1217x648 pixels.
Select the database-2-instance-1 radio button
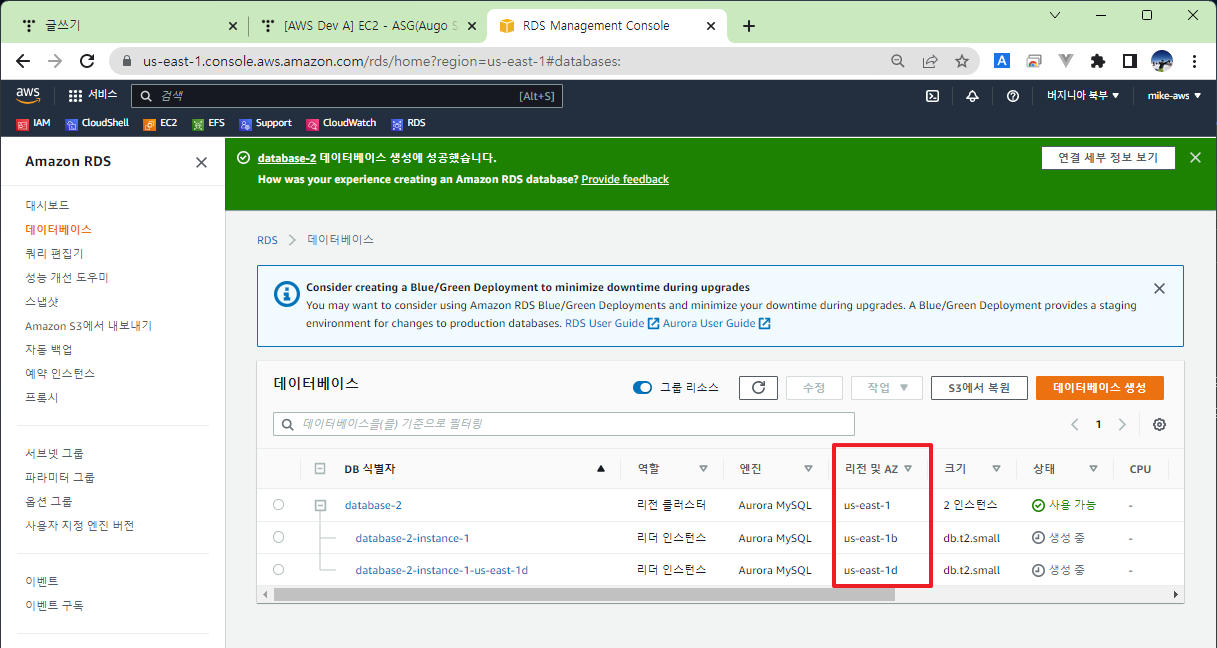click(278, 538)
